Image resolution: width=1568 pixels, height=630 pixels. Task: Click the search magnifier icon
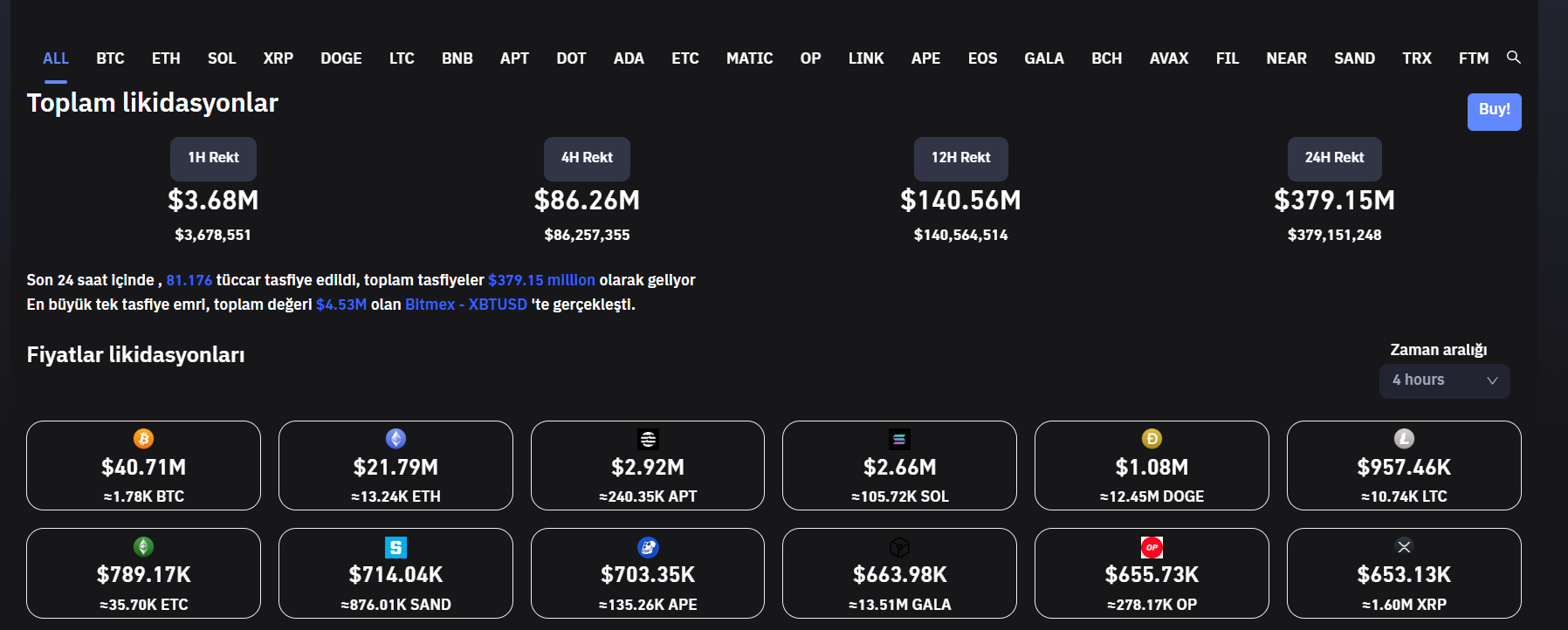pyautogui.click(x=1514, y=58)
